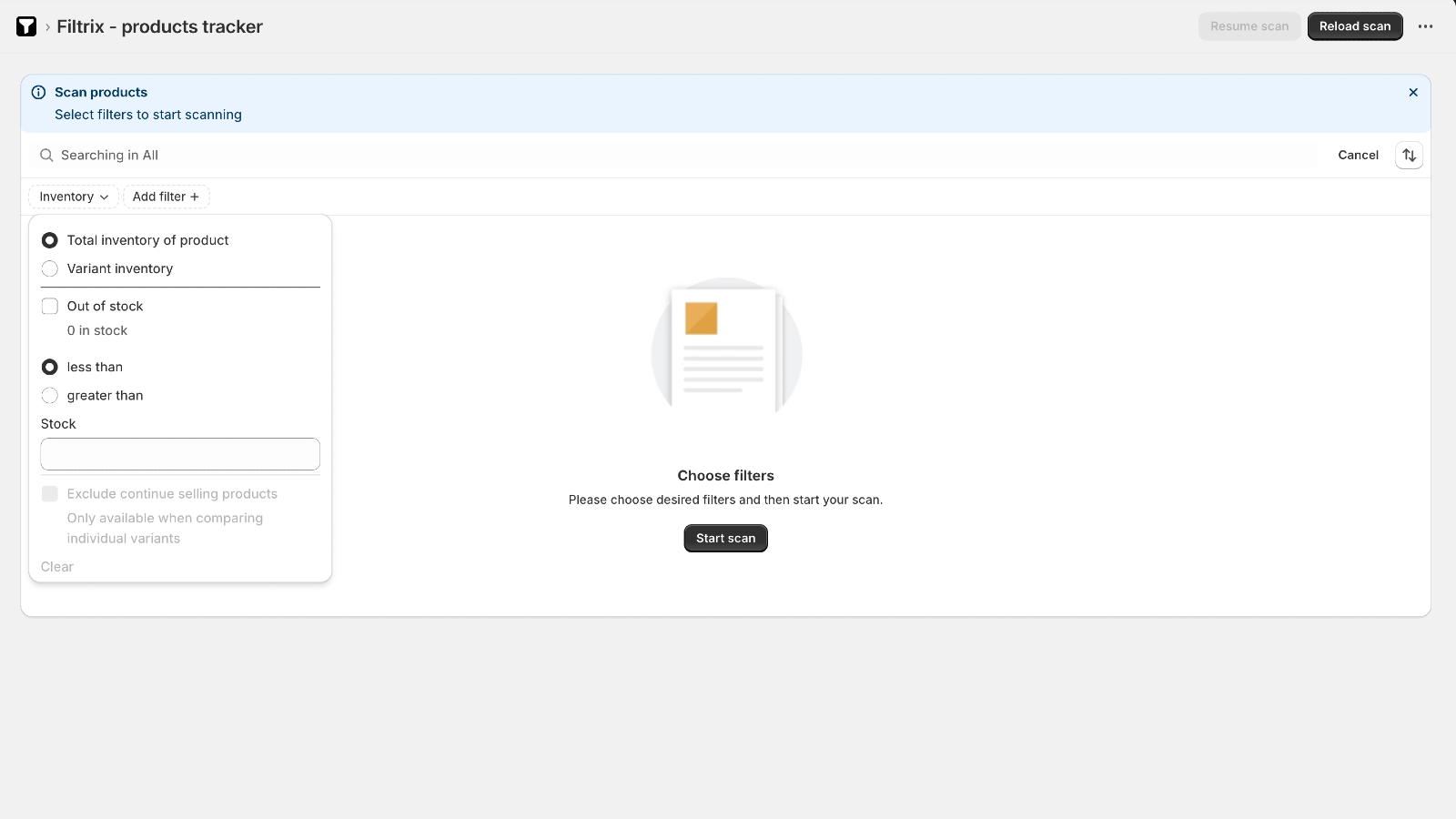Cancel the search
Viewport: 1456px width, 819px height.
(x=1358, y=155)
